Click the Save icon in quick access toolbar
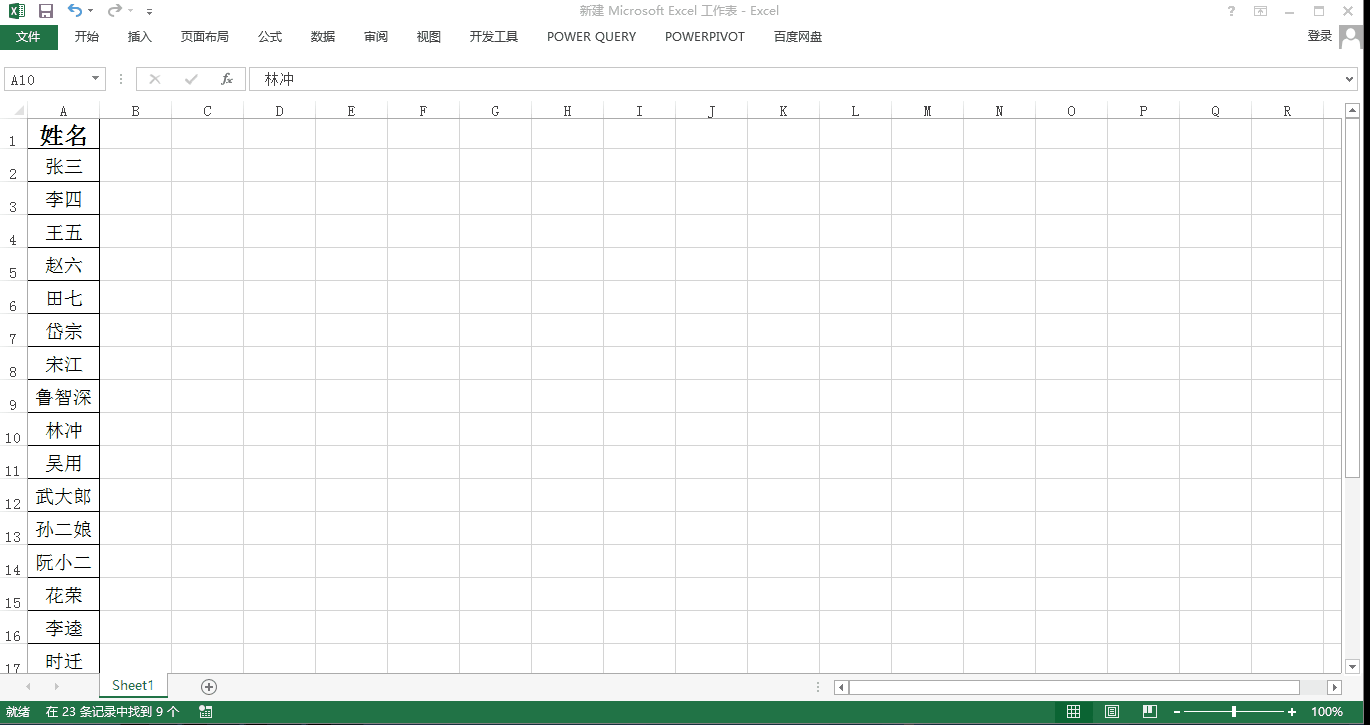Viewport: 1370px width, 725px height. [x=46, y=11]
